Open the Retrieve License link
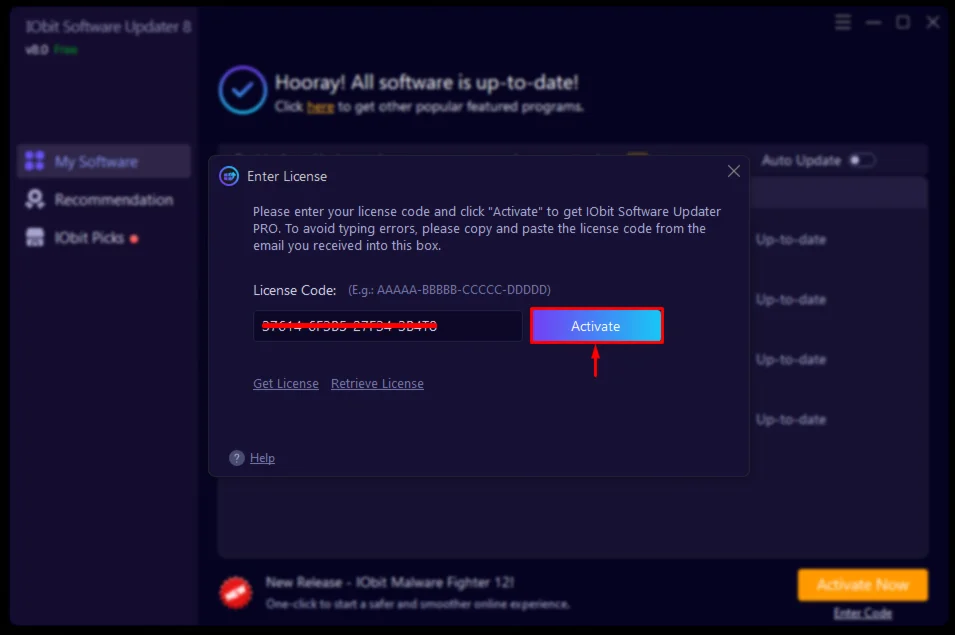 point(377,384)
